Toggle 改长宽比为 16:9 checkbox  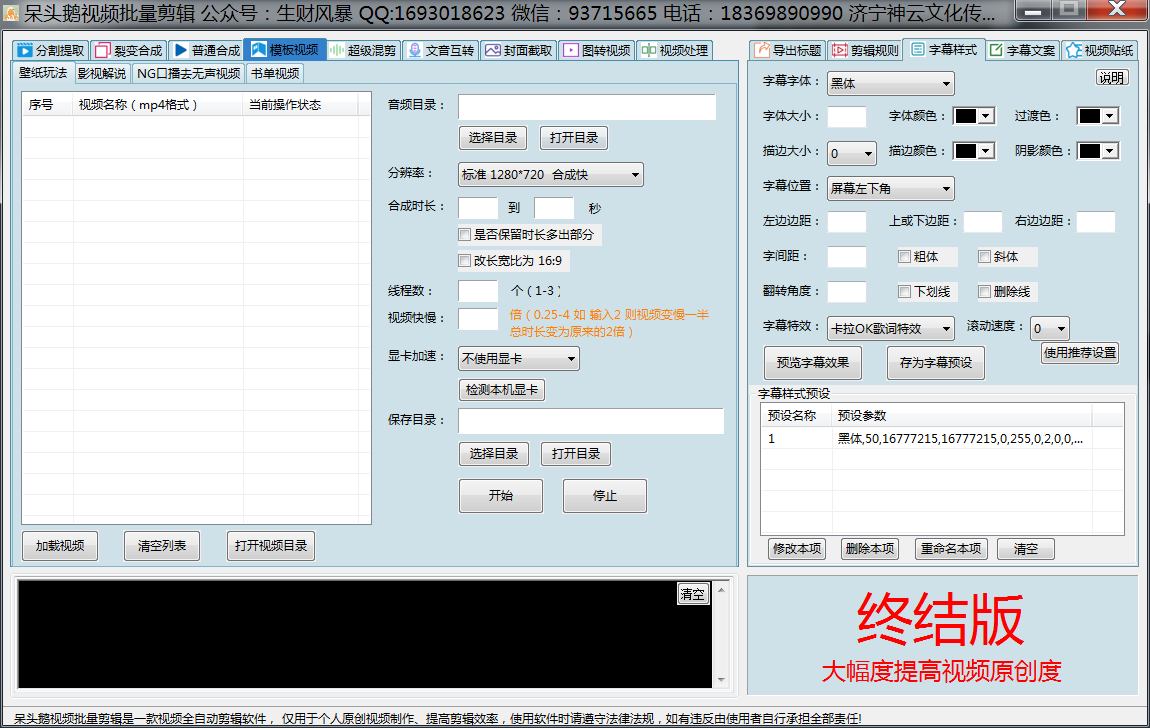pos(464,260)
